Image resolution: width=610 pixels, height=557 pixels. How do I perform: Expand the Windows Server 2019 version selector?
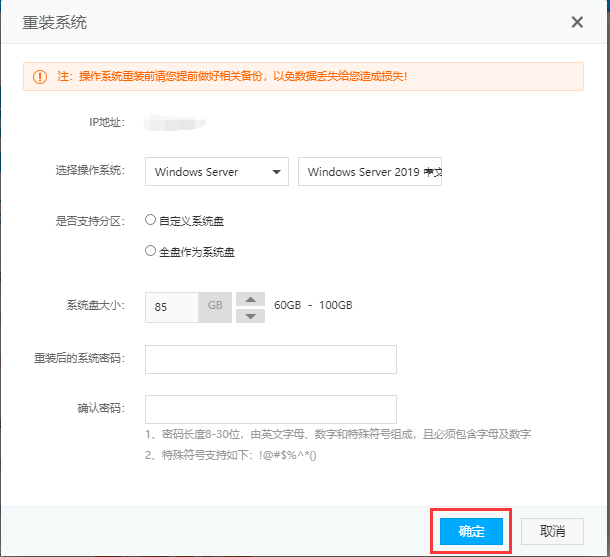370,172
